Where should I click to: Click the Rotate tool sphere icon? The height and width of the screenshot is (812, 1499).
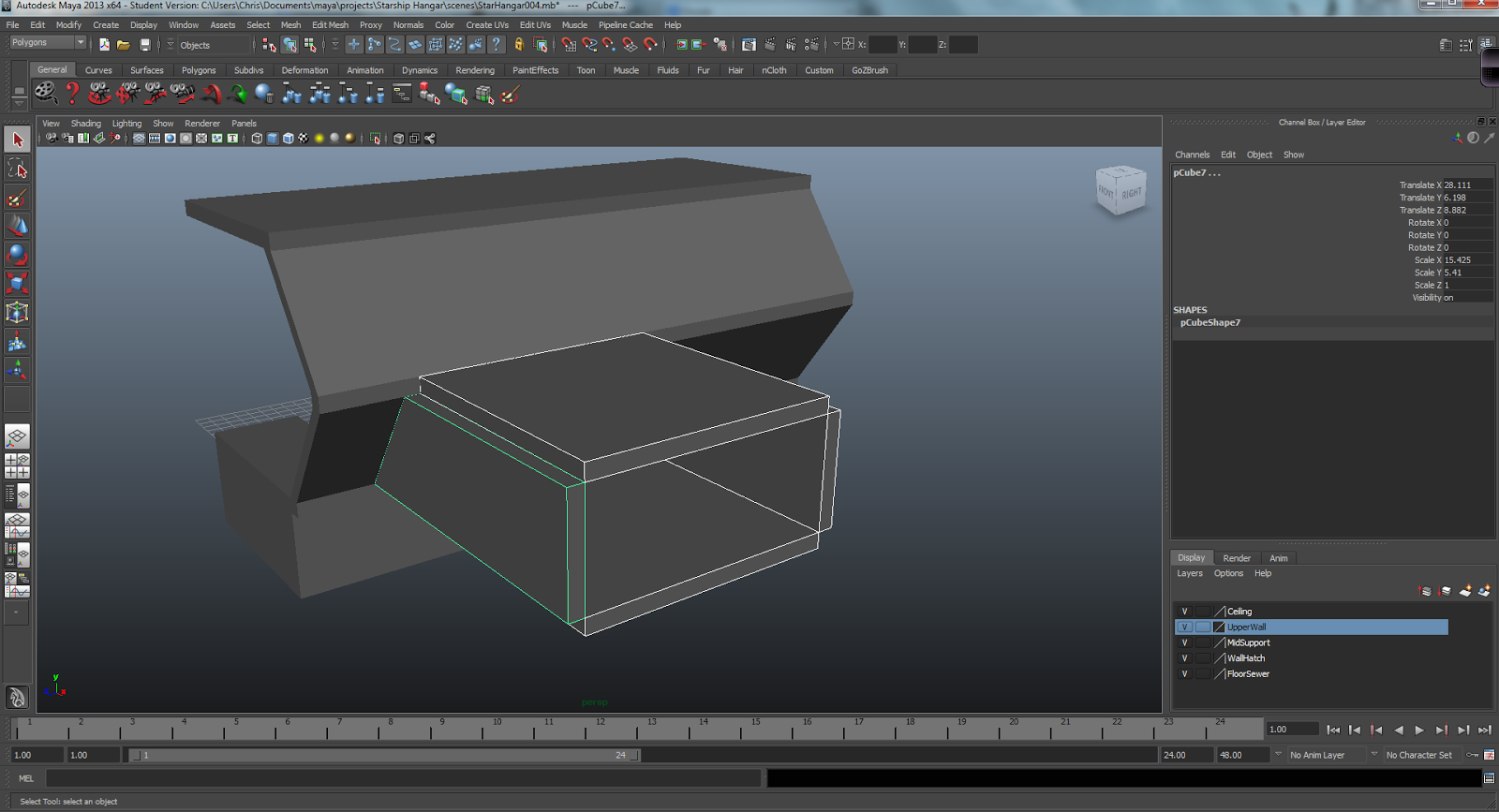click(17, 255)
